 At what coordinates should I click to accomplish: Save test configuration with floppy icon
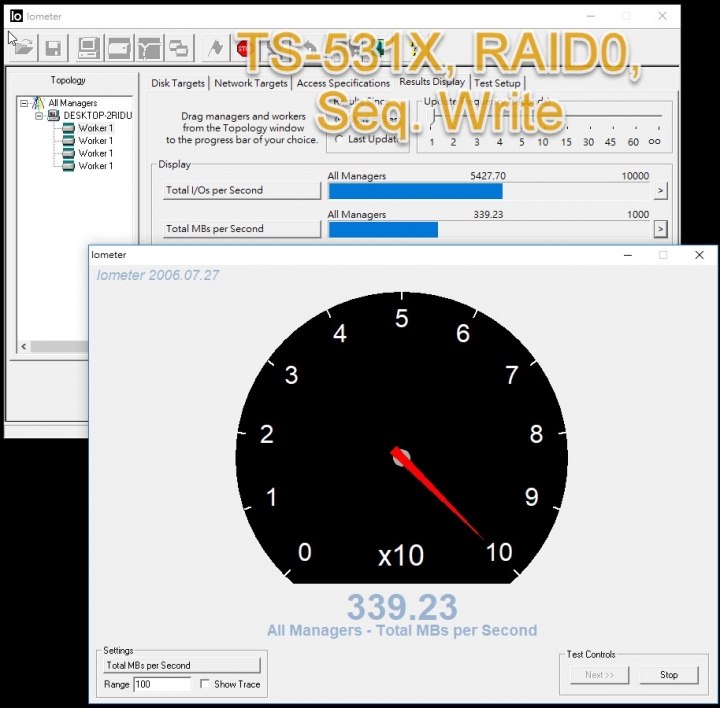click(53, 47)
